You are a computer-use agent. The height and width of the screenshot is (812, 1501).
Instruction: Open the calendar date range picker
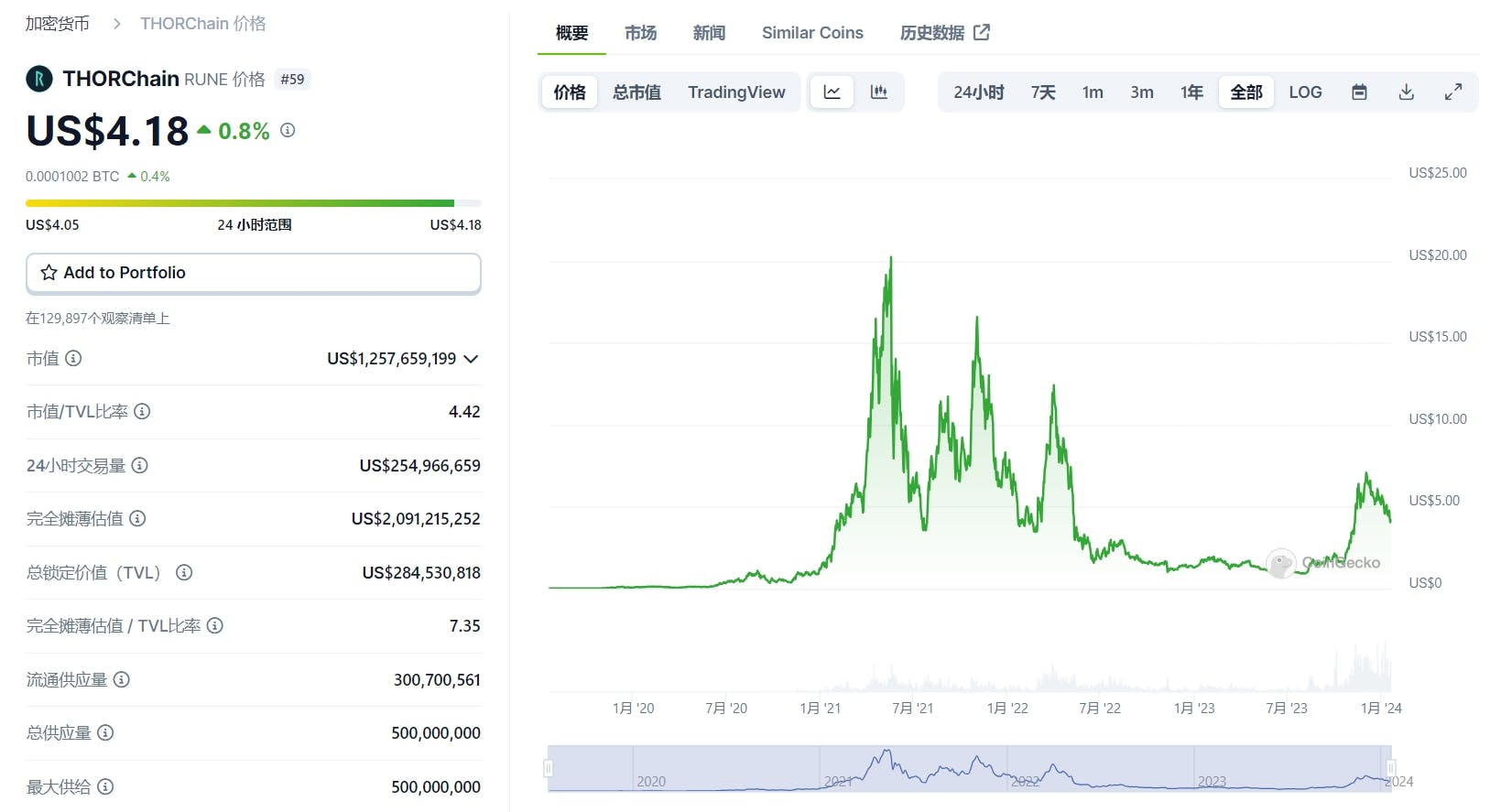point(1359,92)
